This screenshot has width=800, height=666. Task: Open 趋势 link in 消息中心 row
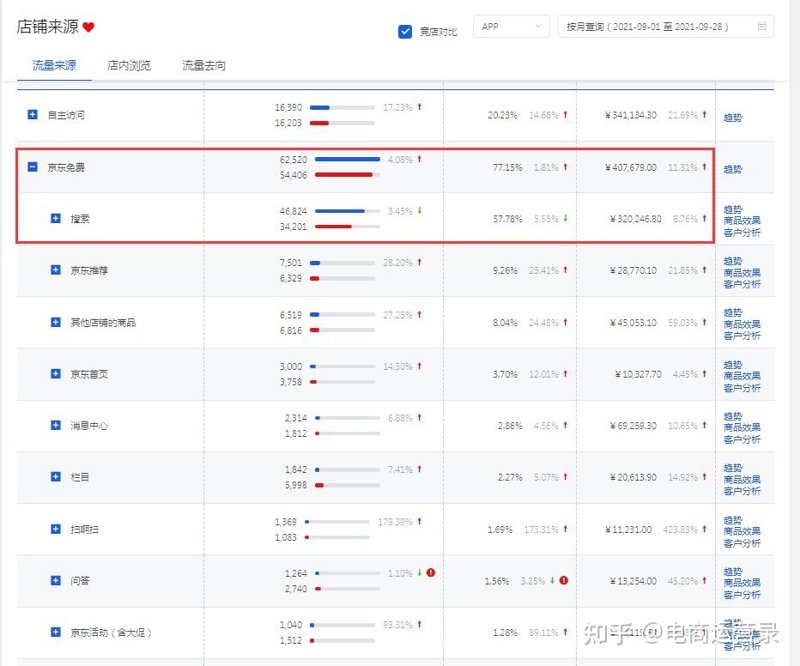(x=733, y=416)
